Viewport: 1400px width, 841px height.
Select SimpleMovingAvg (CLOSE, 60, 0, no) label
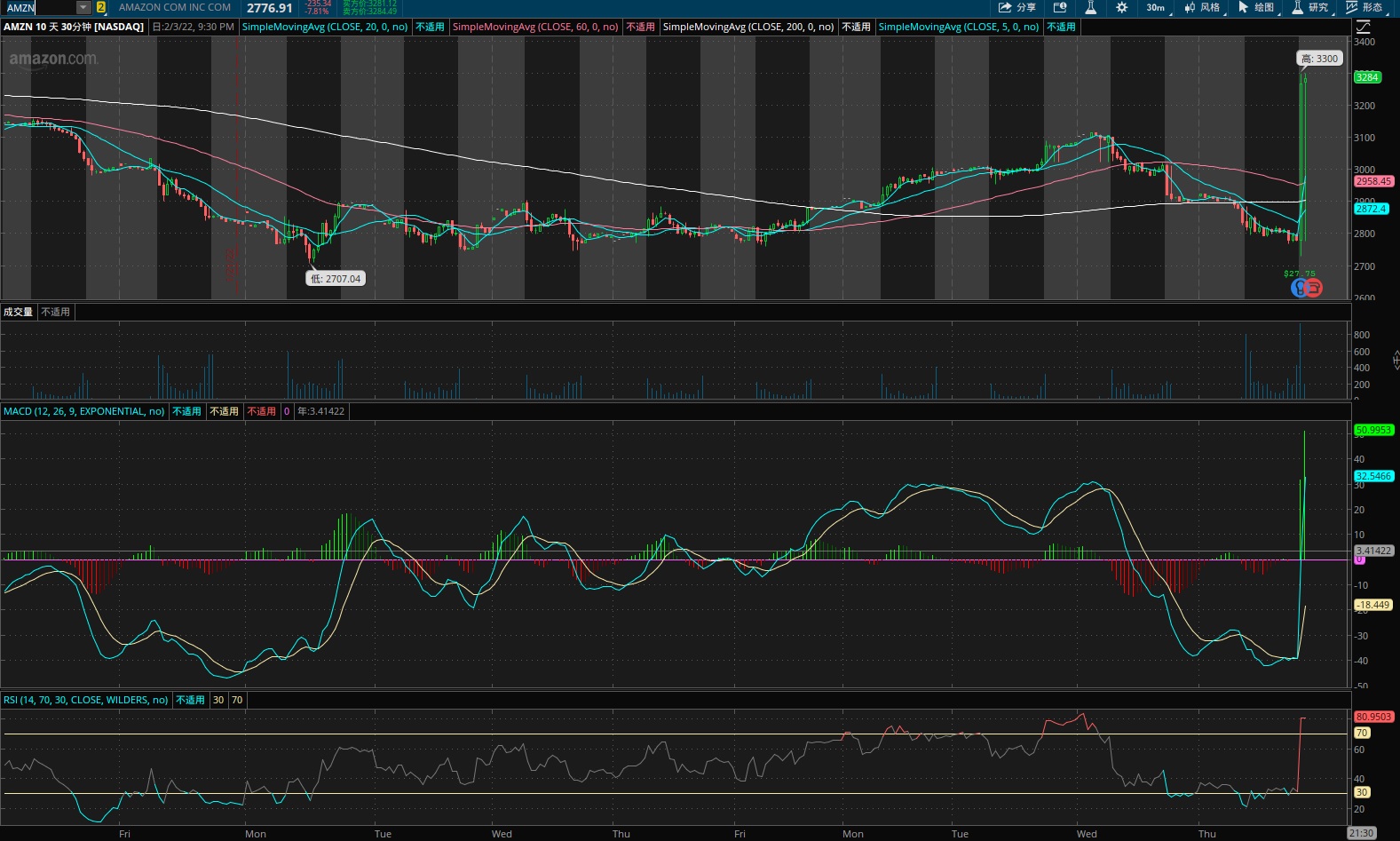pyautogui.click(x=535, y=27)
